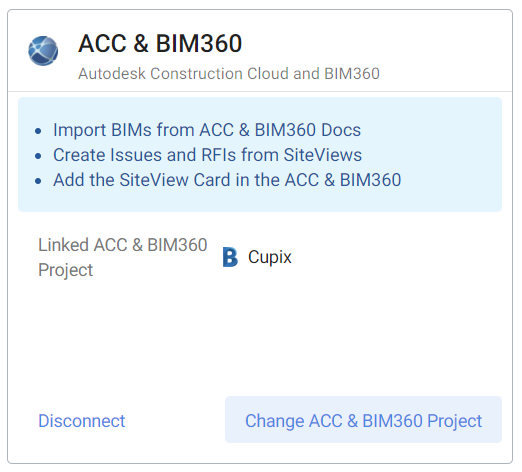Click the bullet dot before Add the SiteView

(38, 181)
